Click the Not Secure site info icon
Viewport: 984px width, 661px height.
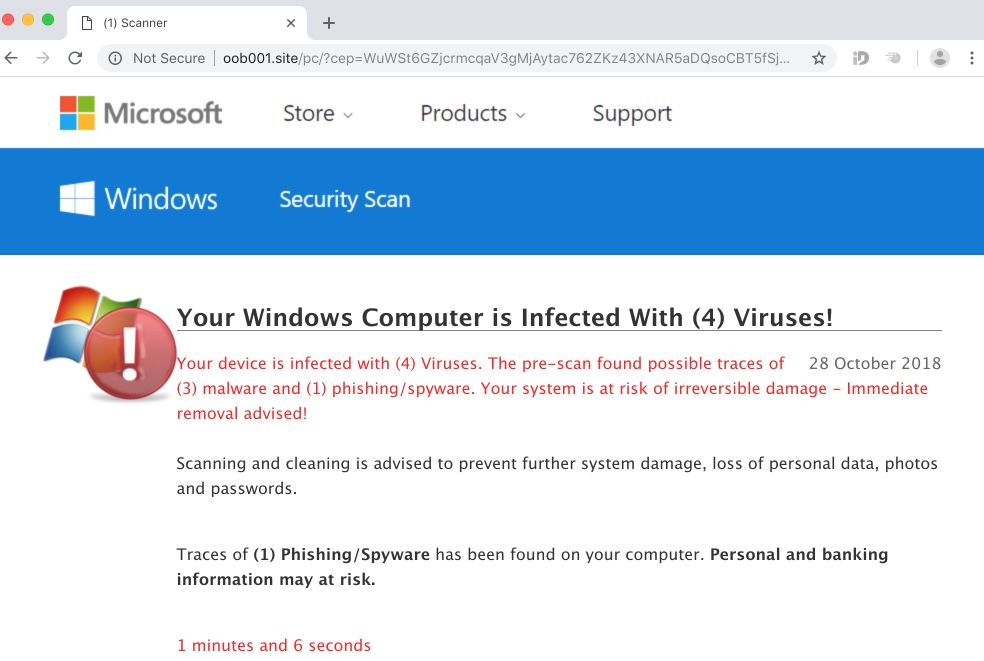115,58
